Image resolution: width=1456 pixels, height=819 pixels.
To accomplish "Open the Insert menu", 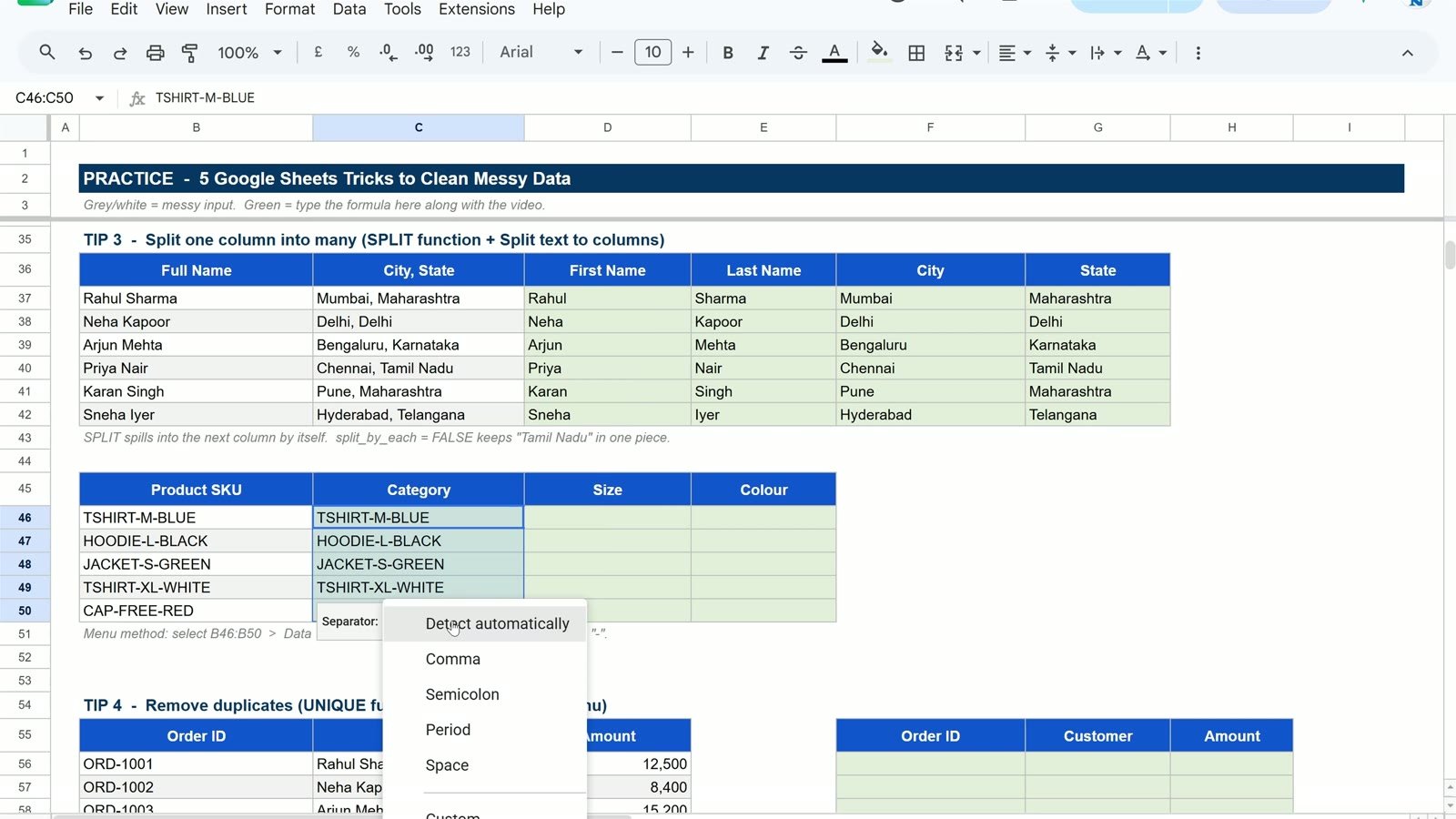I will 227,9.
